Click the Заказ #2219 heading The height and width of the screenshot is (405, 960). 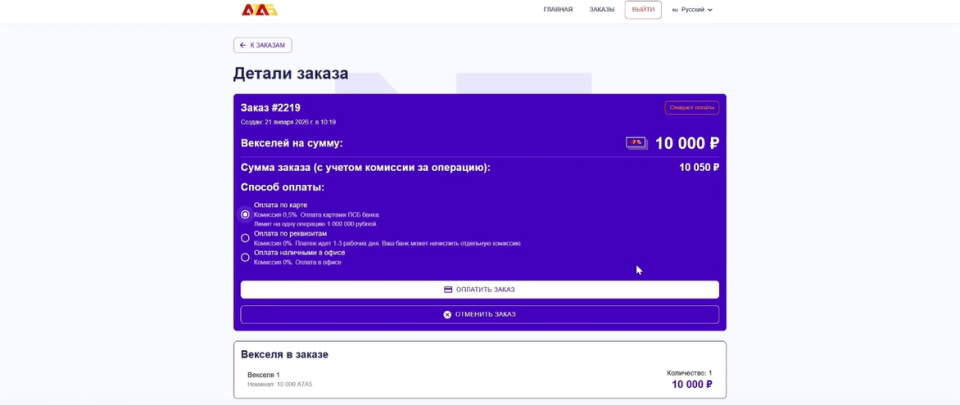[271, 107]
